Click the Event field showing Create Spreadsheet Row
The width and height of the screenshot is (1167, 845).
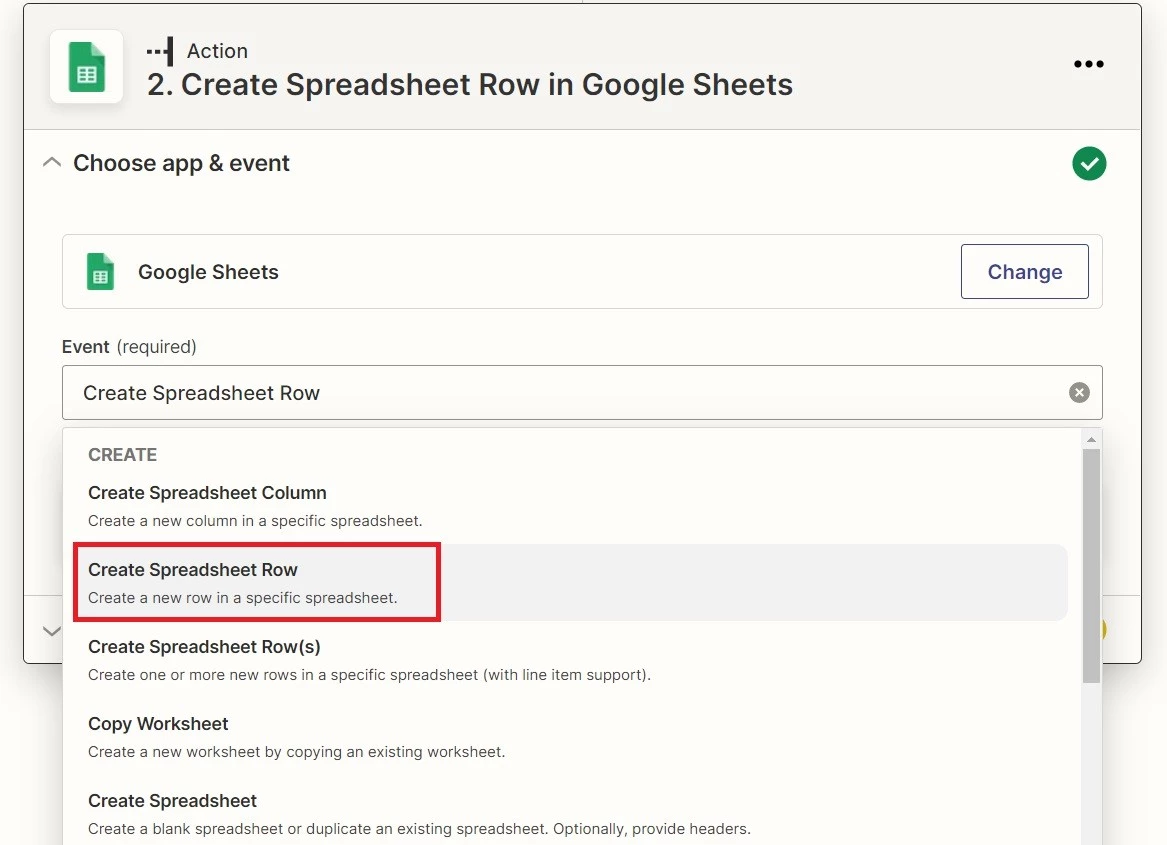(x=581, y=392)
